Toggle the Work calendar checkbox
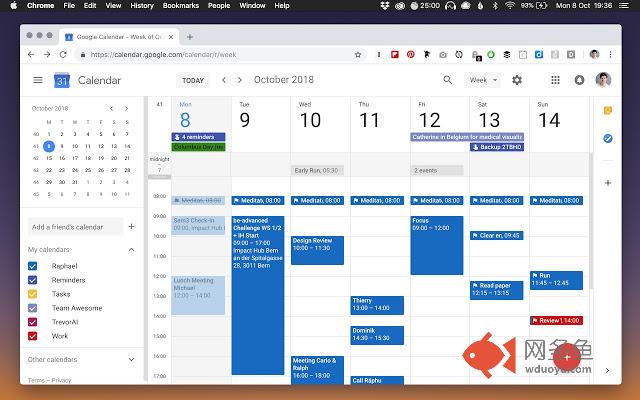Viewport: 640px width, 400px height. [x=33, y=336]
